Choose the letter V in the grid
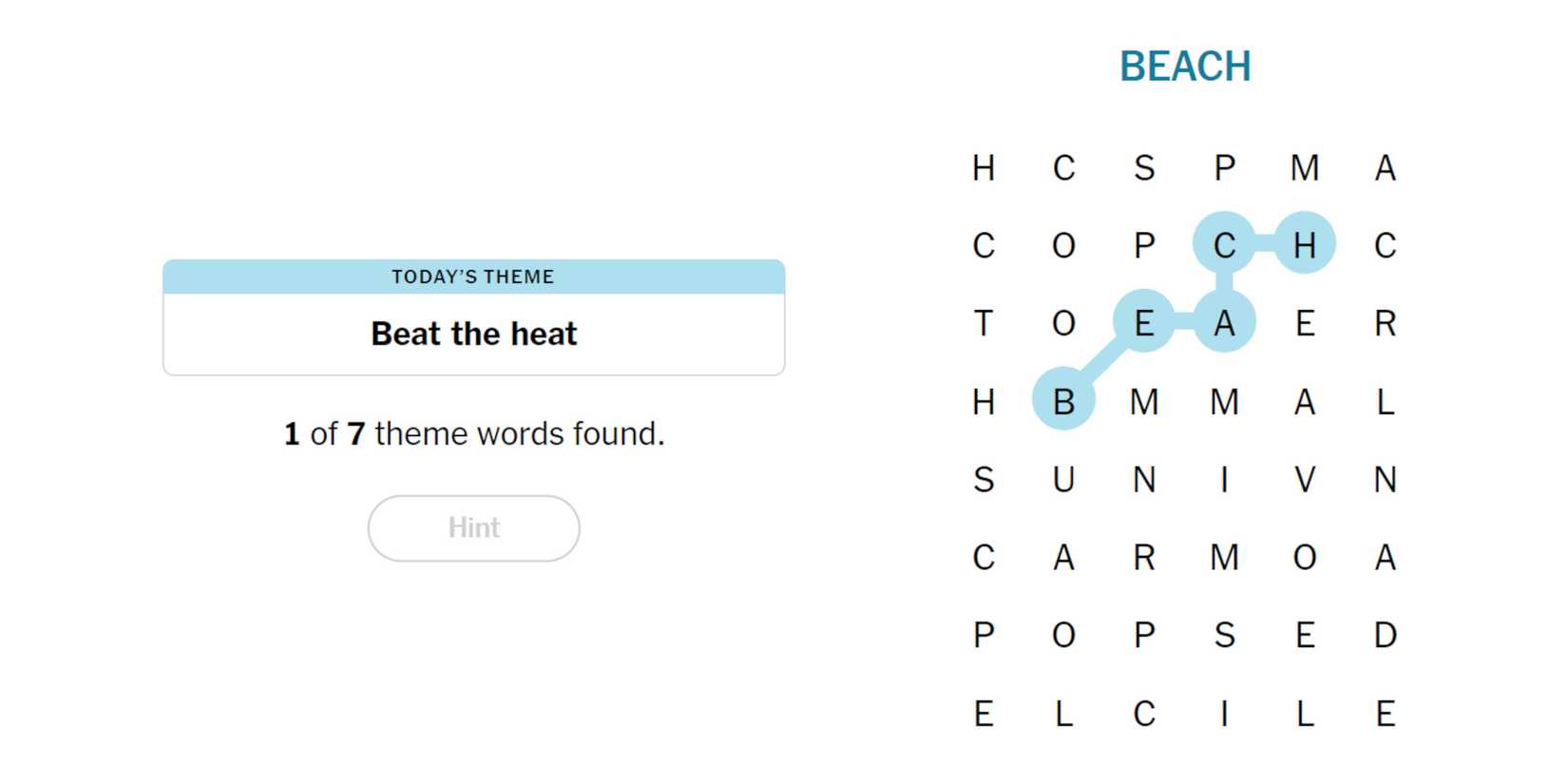This screenshot has width=1568, height=784. click(1304, 479)
